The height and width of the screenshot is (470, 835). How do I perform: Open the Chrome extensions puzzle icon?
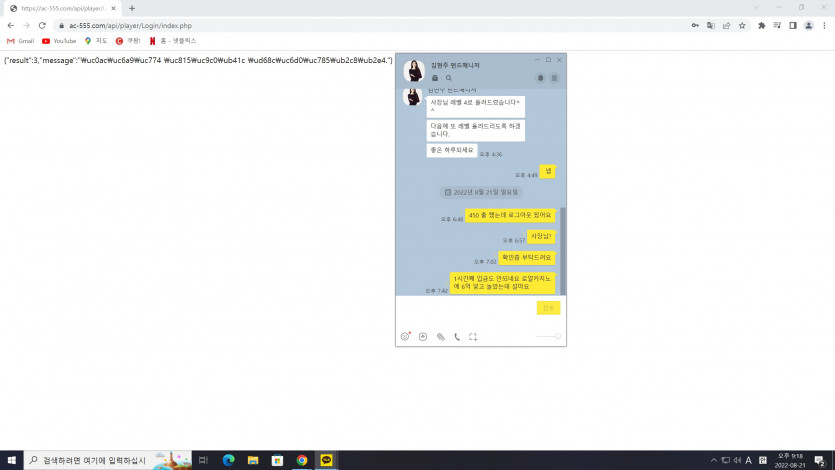pos(762,26)
